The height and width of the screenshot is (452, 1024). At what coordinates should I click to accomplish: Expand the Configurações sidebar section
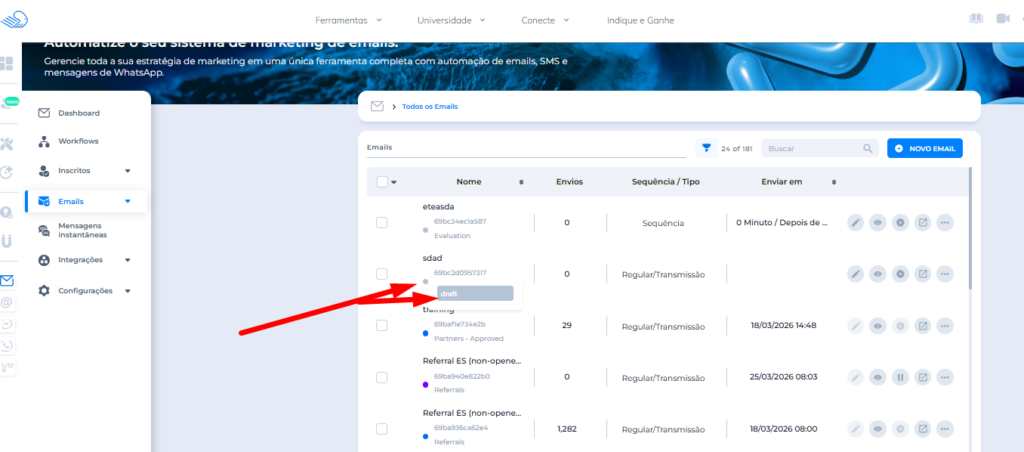127,291
